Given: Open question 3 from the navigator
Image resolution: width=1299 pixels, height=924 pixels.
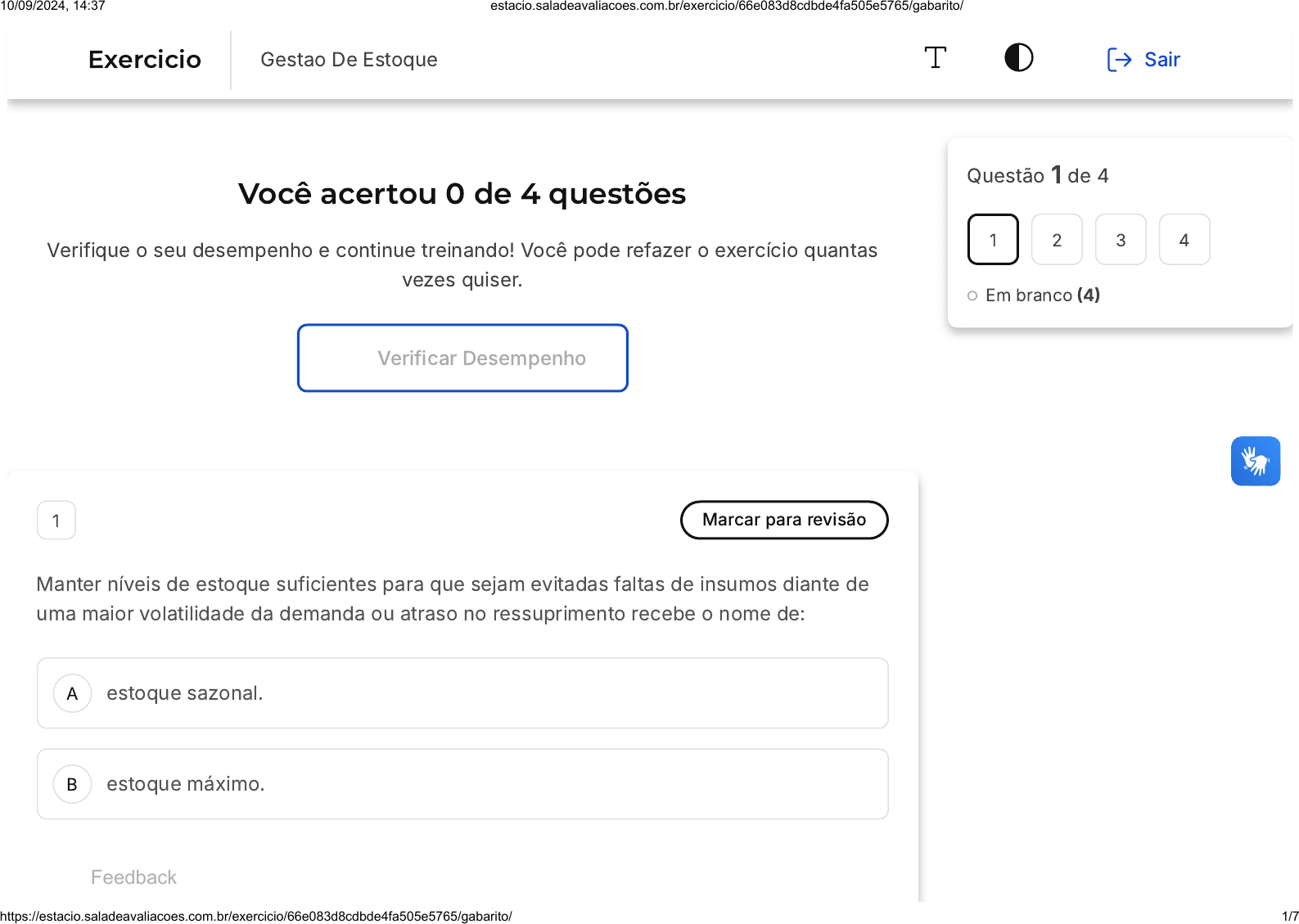Looking at the screenshot, I should coord(1121,240).
